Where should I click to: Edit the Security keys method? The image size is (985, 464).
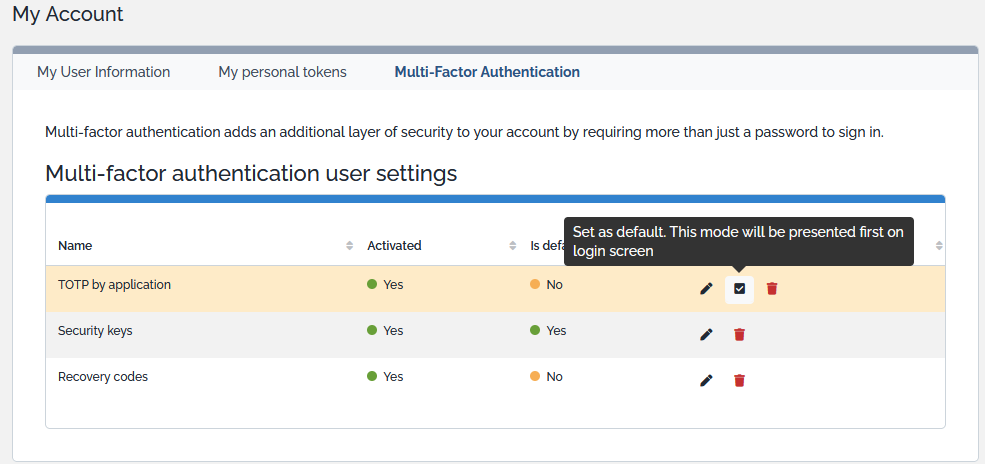(x=706, y=334)
